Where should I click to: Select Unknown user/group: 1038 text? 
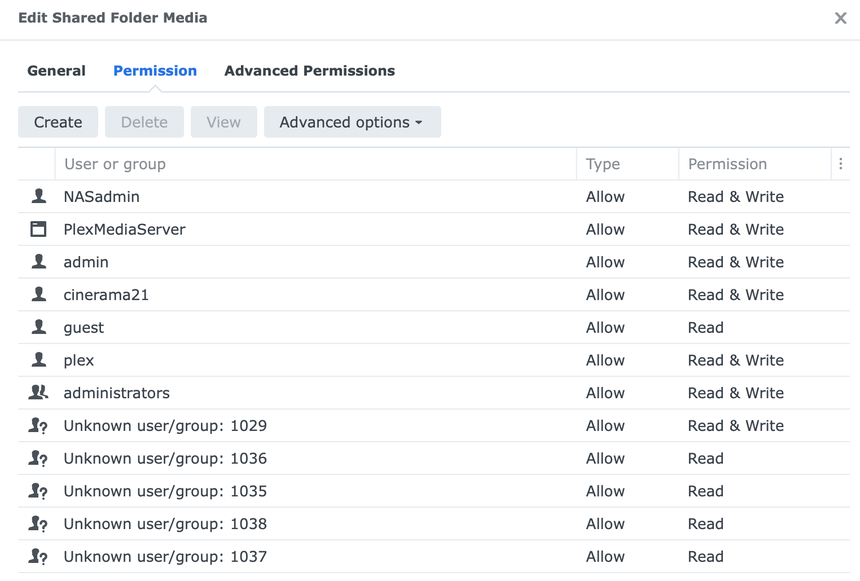[x=165, y=524]
